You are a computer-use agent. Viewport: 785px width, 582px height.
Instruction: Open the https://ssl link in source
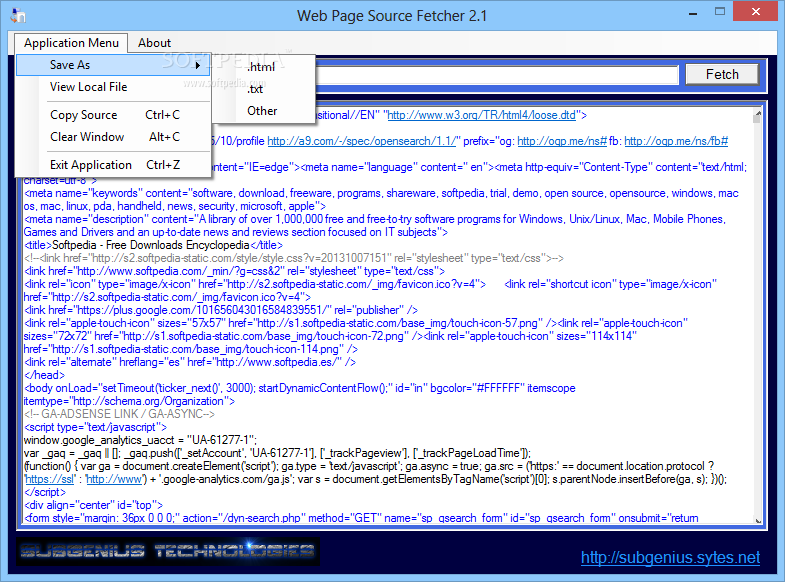pos(50,479)
